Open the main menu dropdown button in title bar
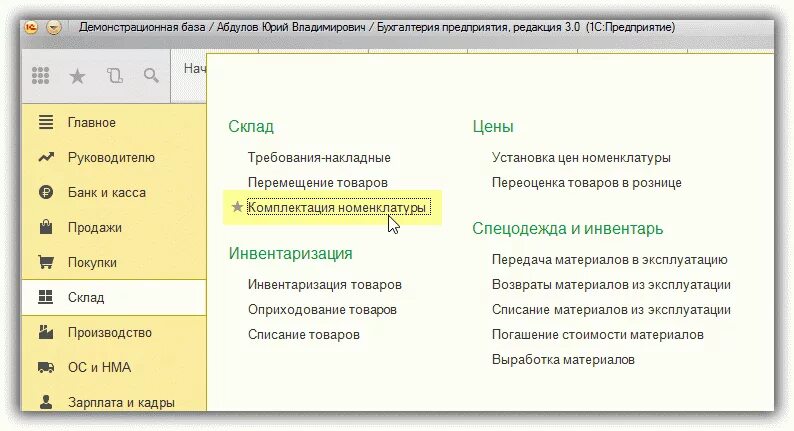The image size is (794, 431). (54, 27)
